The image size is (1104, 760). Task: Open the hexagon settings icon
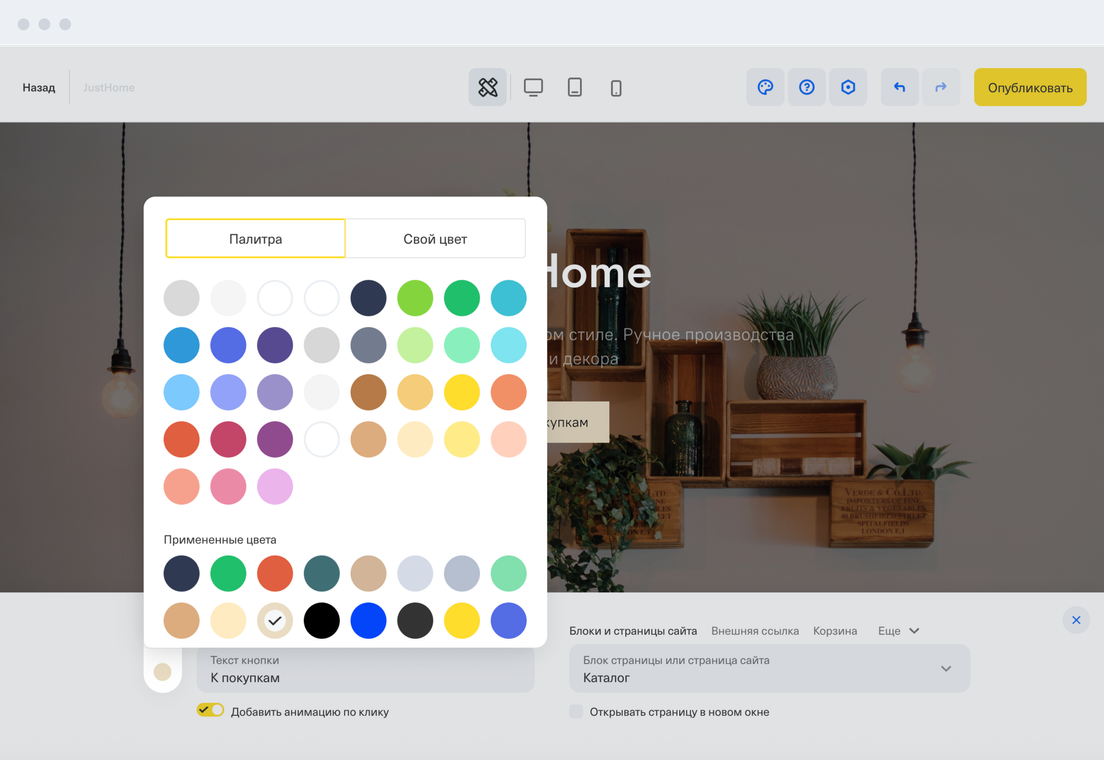point(848,87)
